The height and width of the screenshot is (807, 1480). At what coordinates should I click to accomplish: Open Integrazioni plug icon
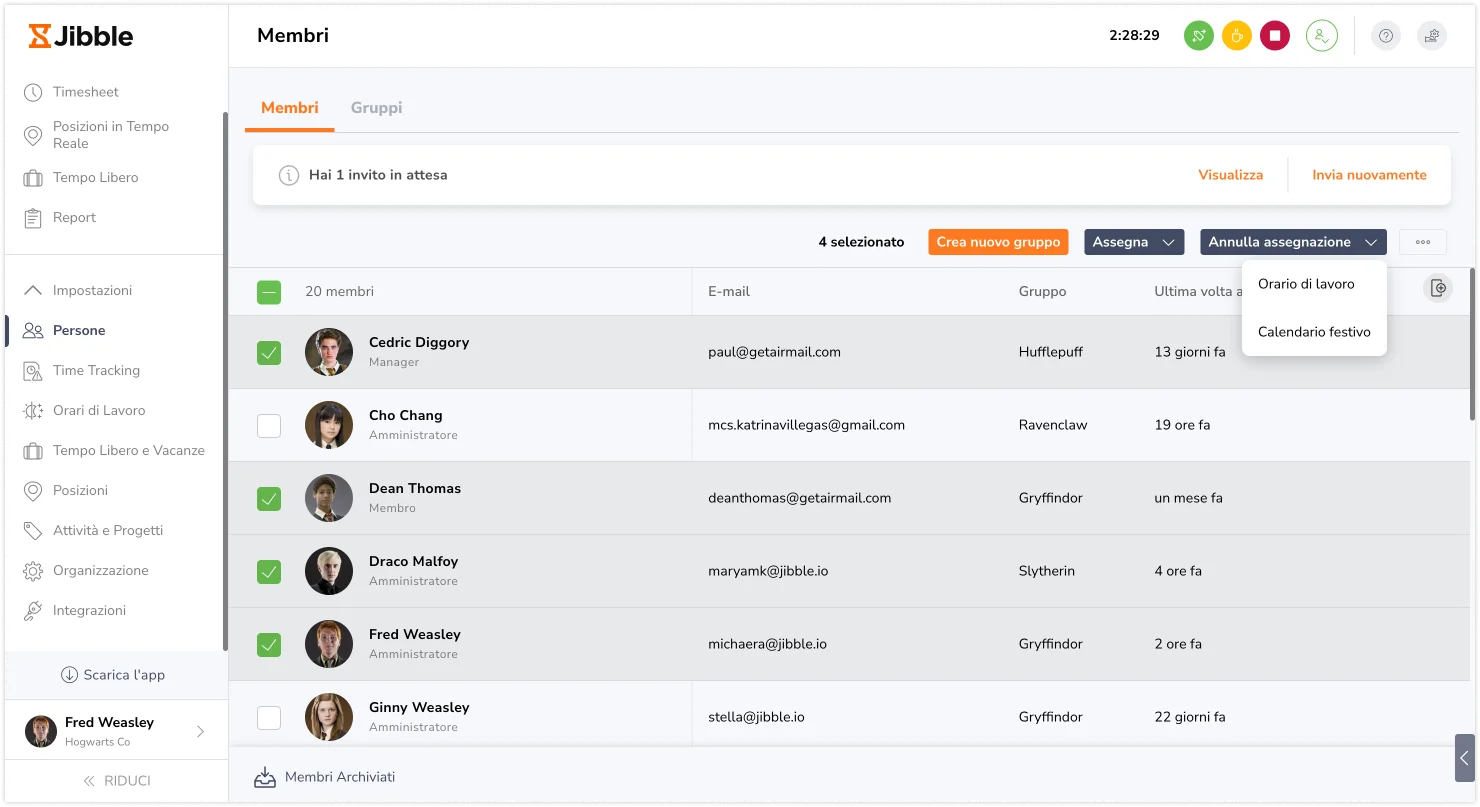33,611
